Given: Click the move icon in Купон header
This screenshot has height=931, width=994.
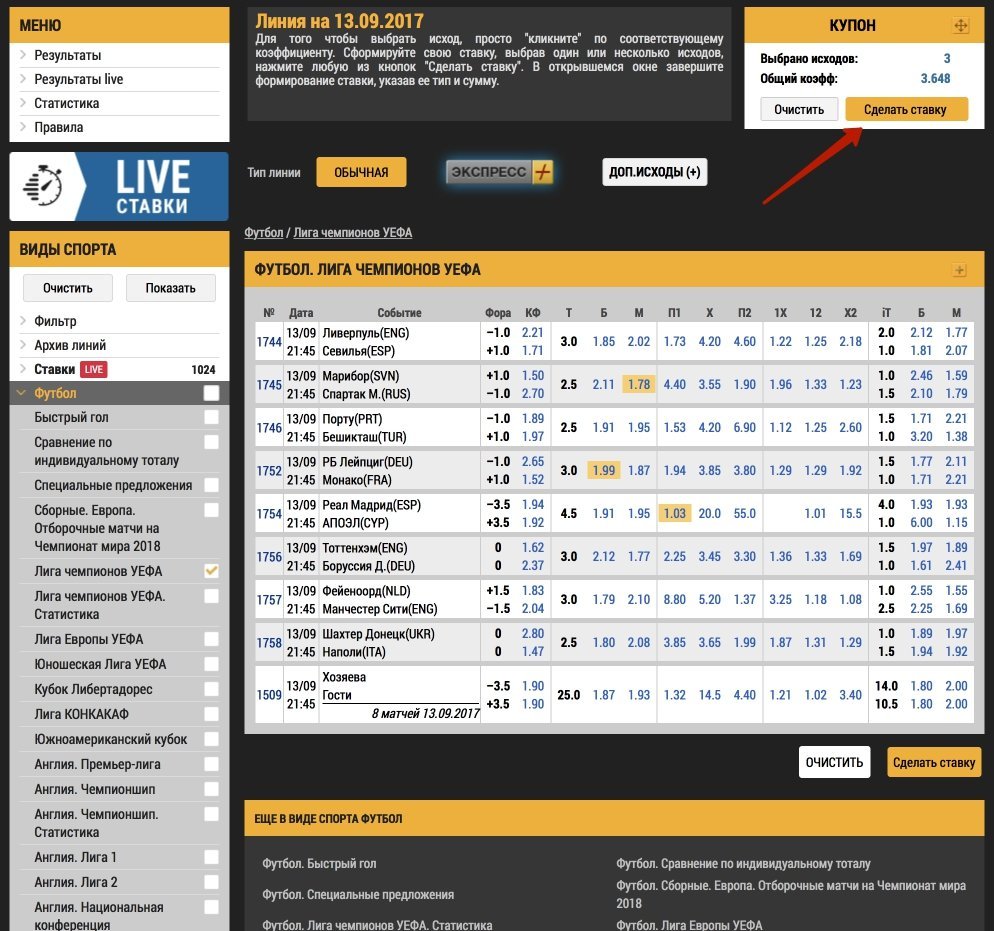Looking at the screenshot, I should (961, 26).
